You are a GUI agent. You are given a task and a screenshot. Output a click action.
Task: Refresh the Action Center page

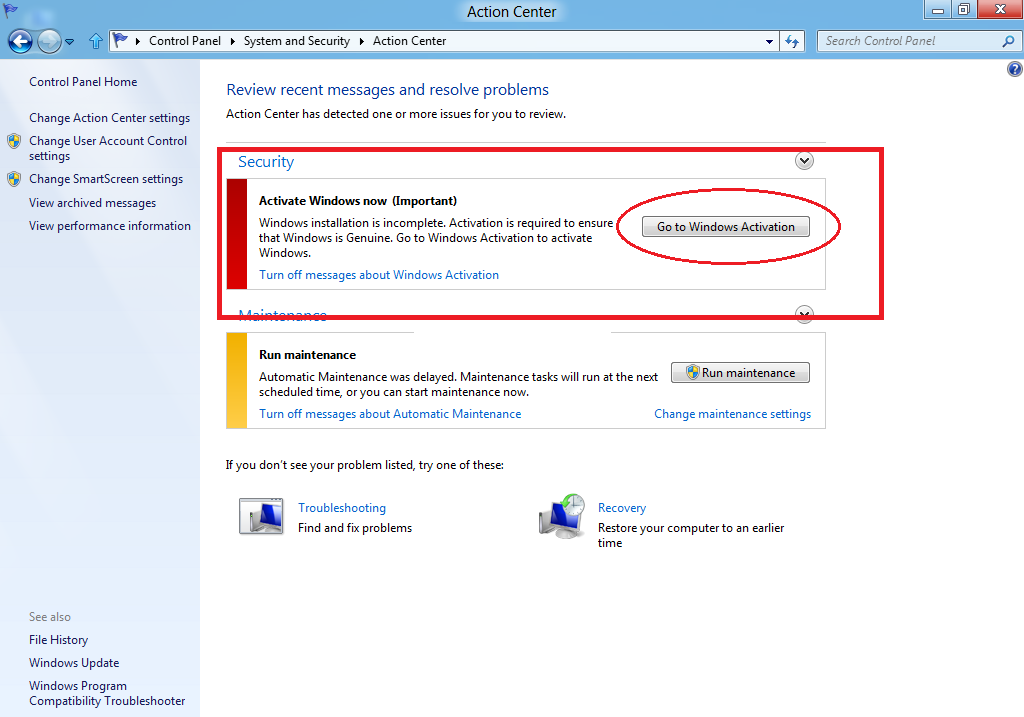pos(792,41)
